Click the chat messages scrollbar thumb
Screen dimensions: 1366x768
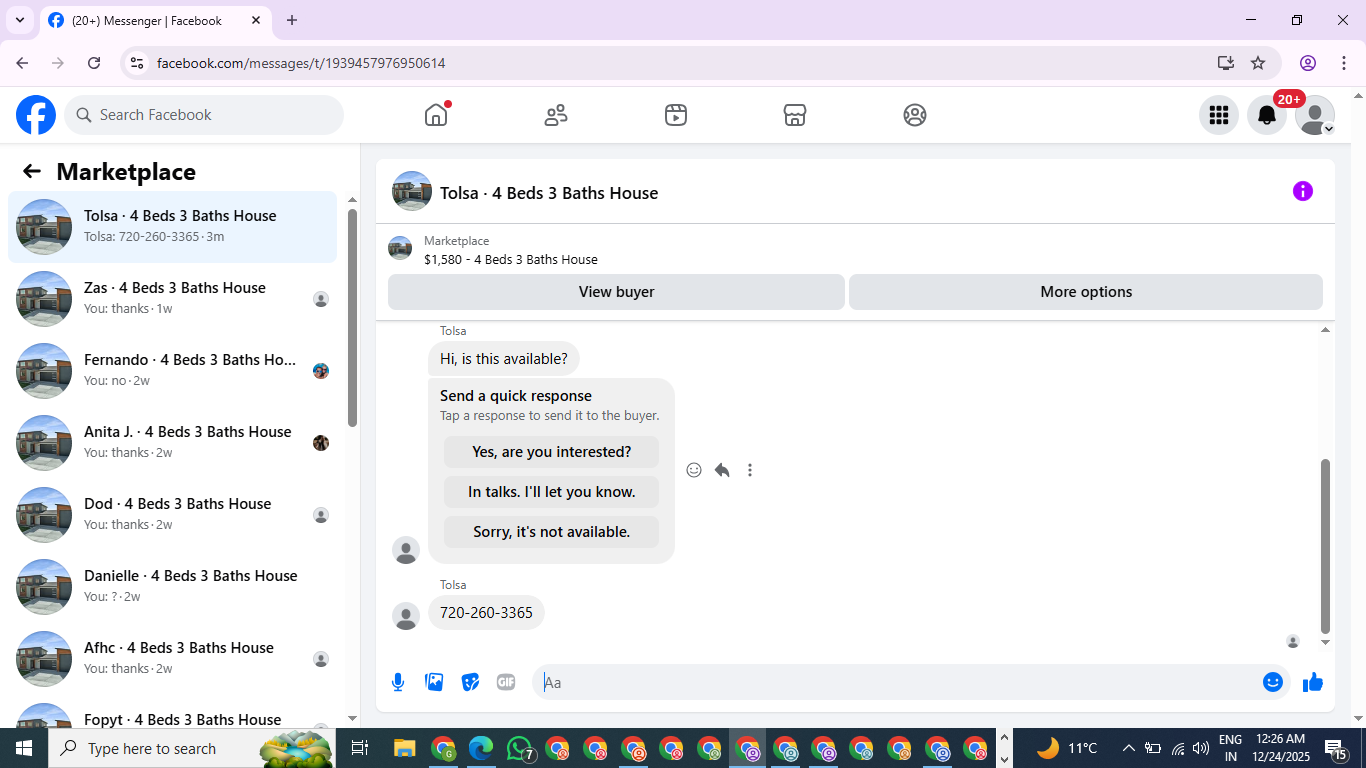(1326, 546)
